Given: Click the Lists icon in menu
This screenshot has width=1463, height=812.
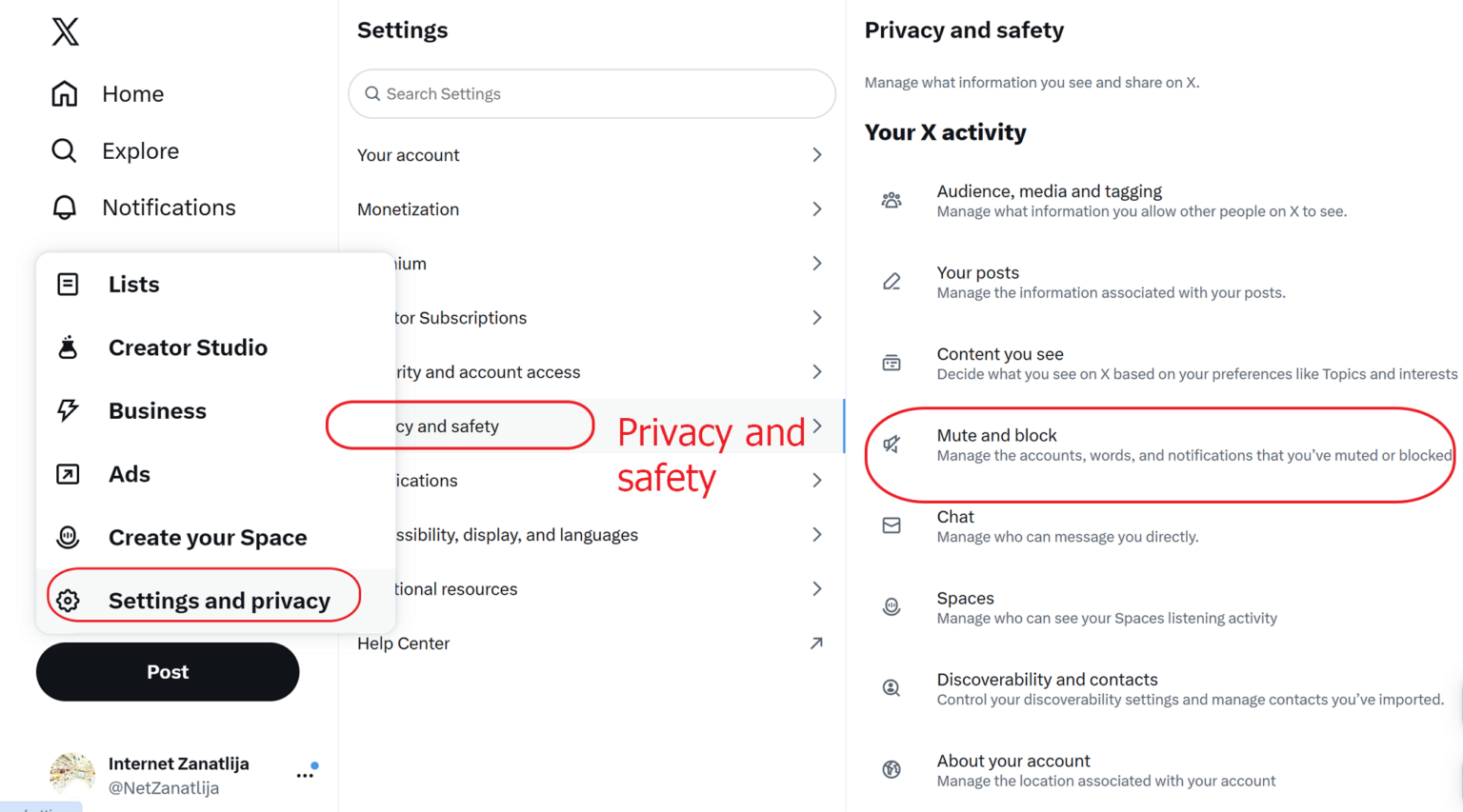Looking at the screenshot, I should (x=68, y=284).
